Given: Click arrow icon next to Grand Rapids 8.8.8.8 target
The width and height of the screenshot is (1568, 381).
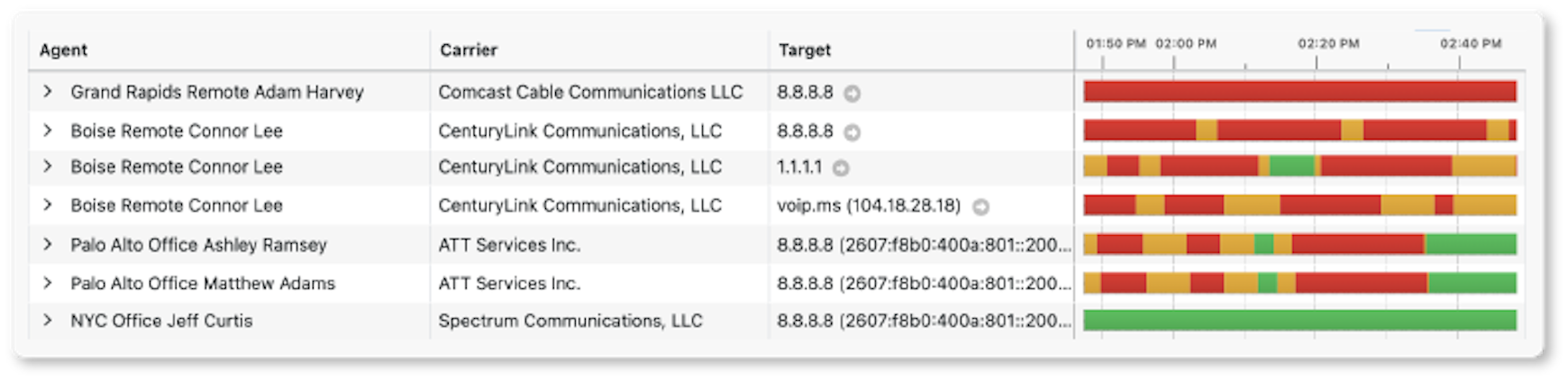Looking at the screenshot, I should [852, 93].
